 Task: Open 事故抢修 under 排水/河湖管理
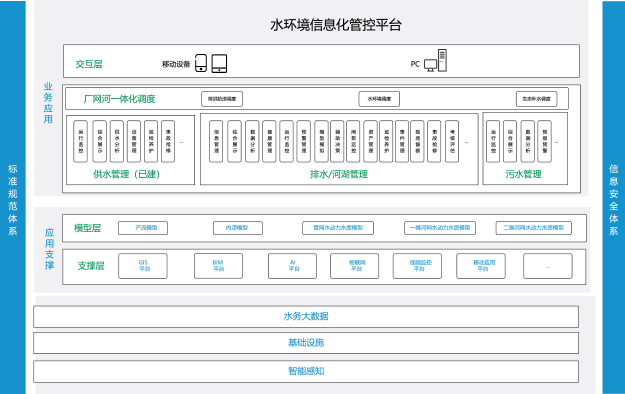(x=434, y=141)
